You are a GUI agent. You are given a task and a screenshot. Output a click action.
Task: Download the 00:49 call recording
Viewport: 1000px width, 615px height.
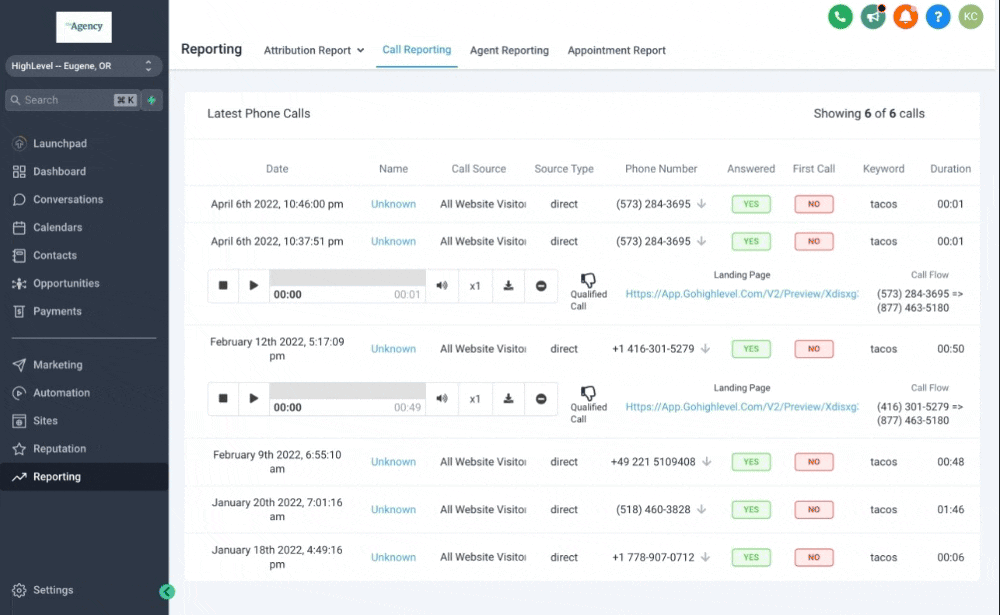[x=508, y=399]
